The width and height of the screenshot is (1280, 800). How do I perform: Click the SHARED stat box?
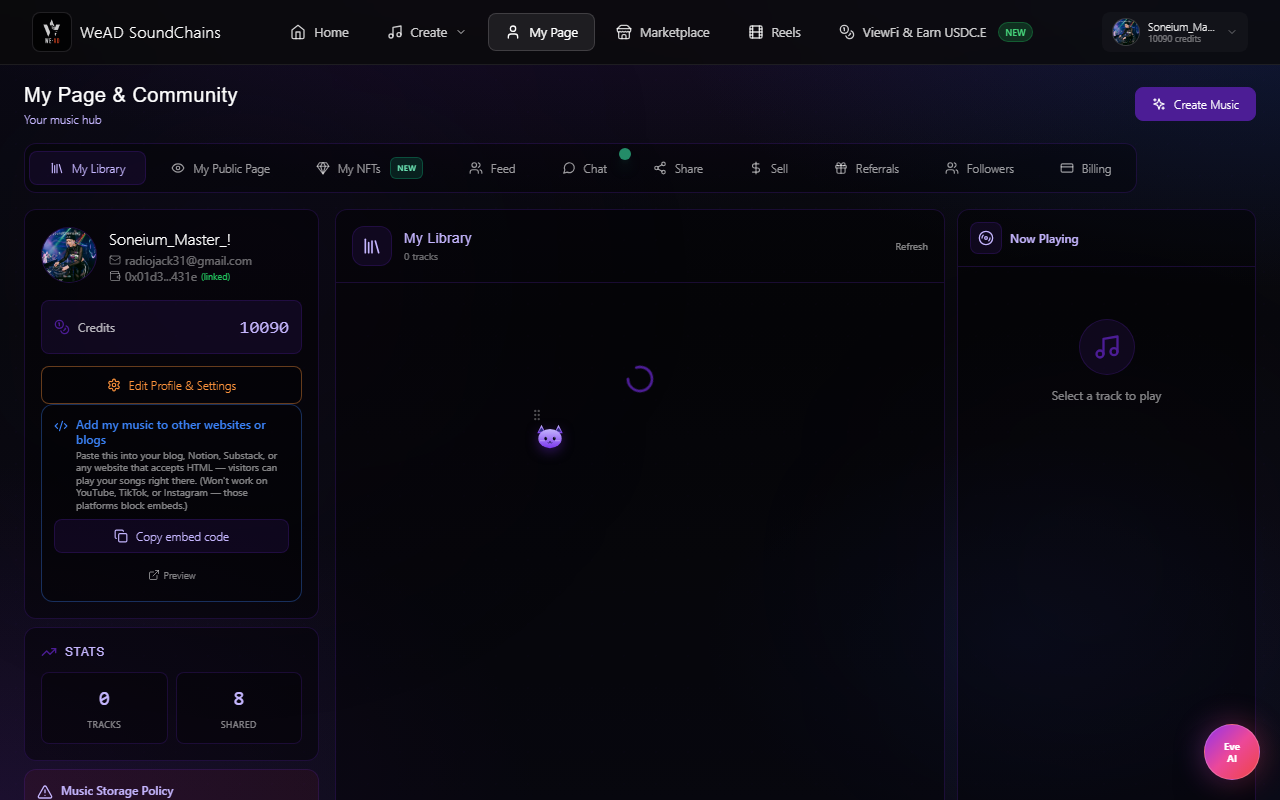pos(238,708)
